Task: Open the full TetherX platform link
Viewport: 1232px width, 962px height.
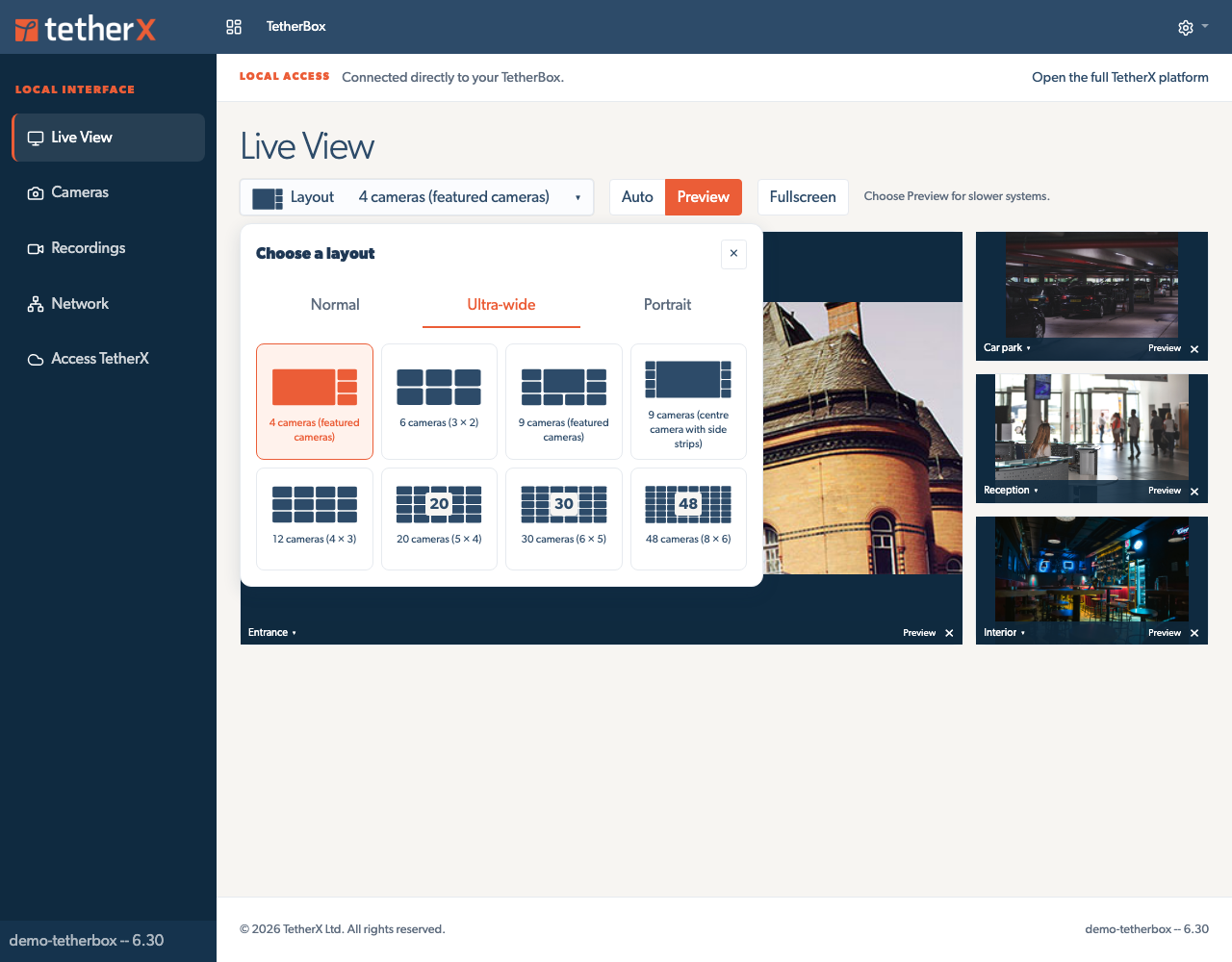Action: (x=1120, y=77)
